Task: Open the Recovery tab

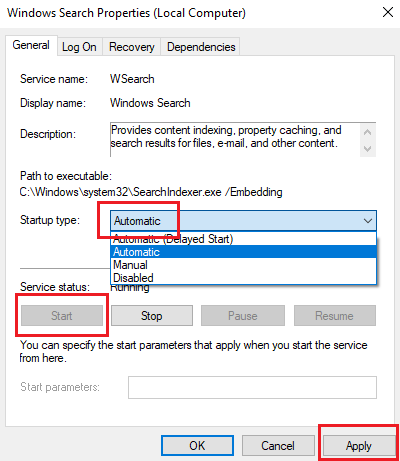Action: click(132, 47)
